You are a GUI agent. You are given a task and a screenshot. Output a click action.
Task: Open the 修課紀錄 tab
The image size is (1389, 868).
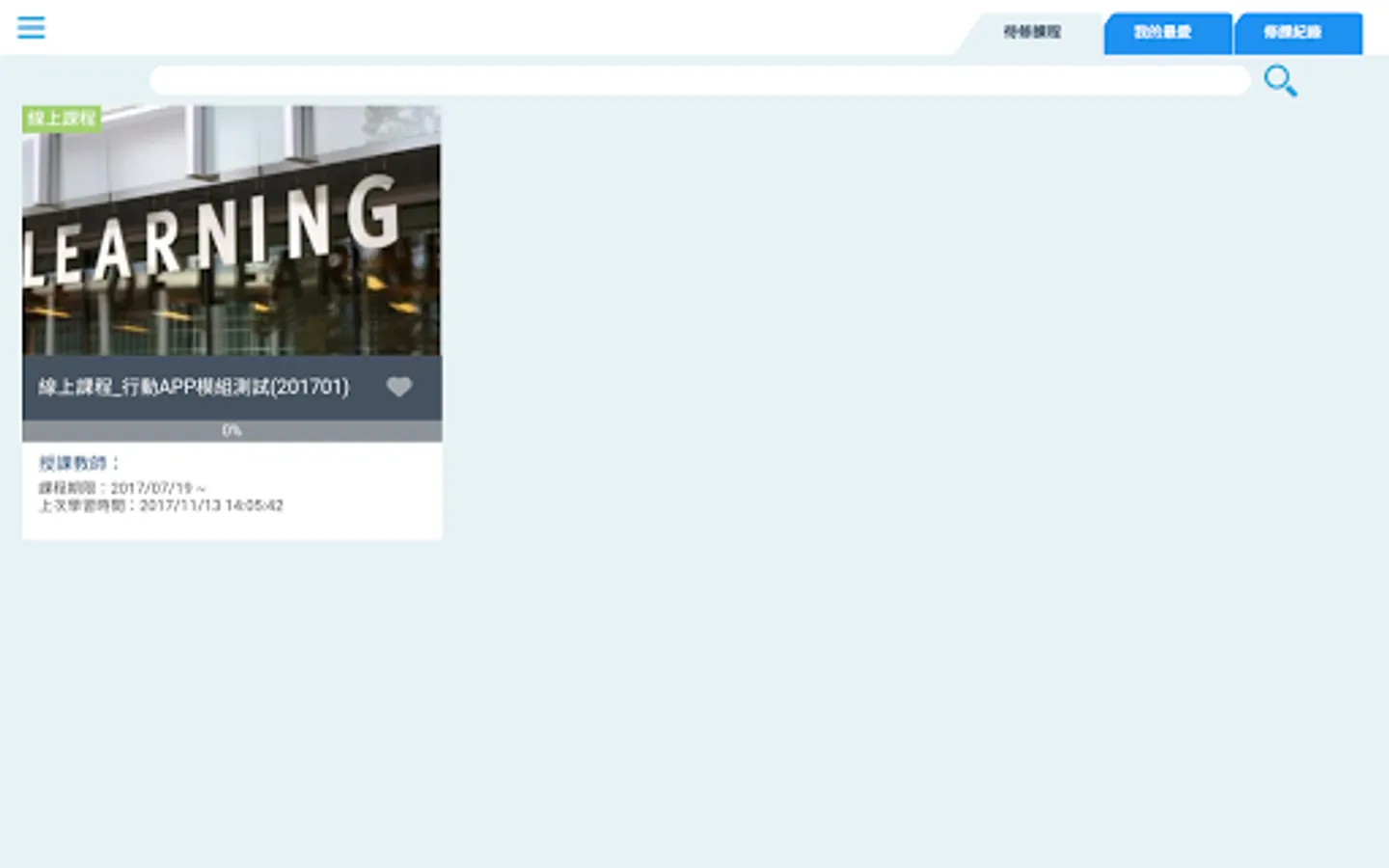pyautogui.click(x=1297, y=33)
